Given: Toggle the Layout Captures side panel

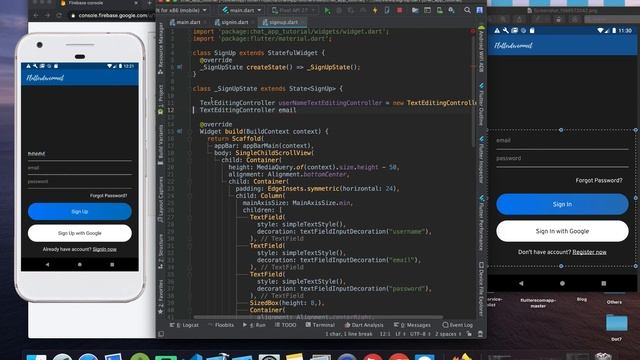Looking at the screenshot, I should [161, 200].
